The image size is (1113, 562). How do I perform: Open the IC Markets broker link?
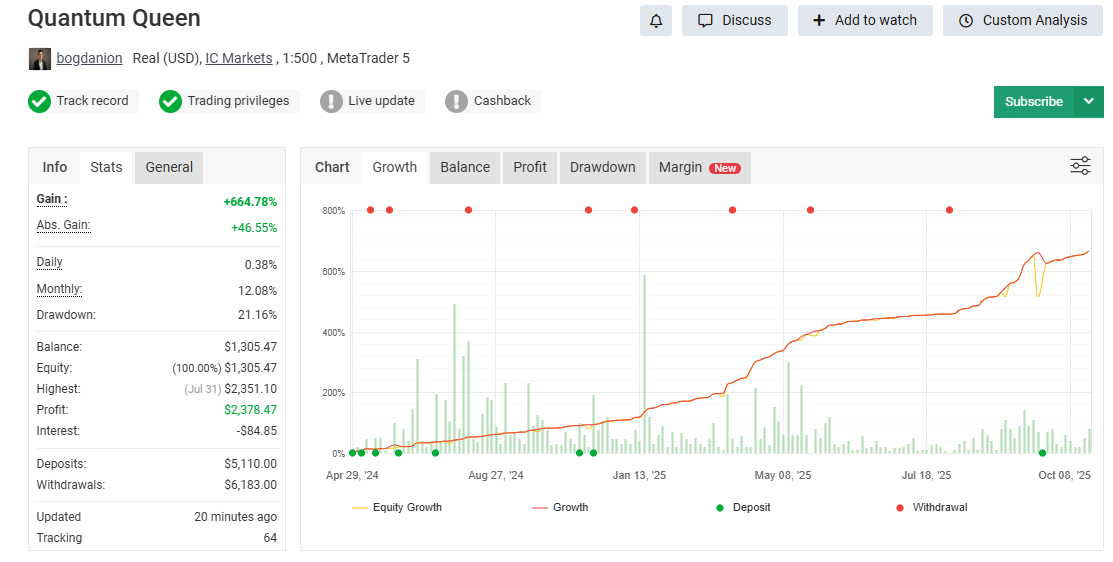coord(239,58)
